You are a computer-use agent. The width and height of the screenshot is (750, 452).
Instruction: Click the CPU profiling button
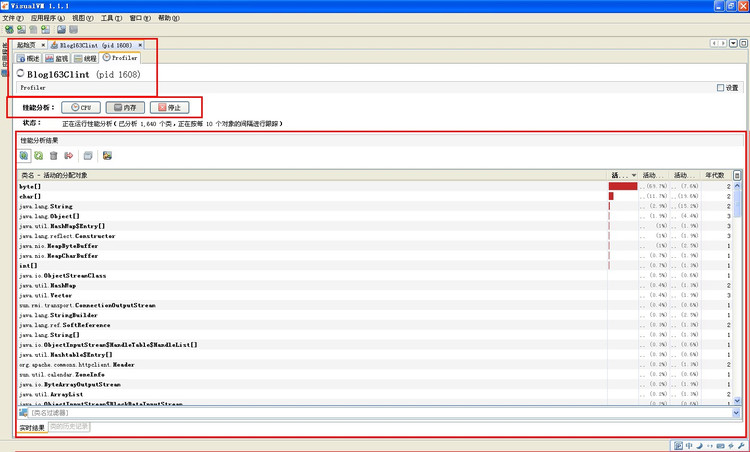(81, 108)
